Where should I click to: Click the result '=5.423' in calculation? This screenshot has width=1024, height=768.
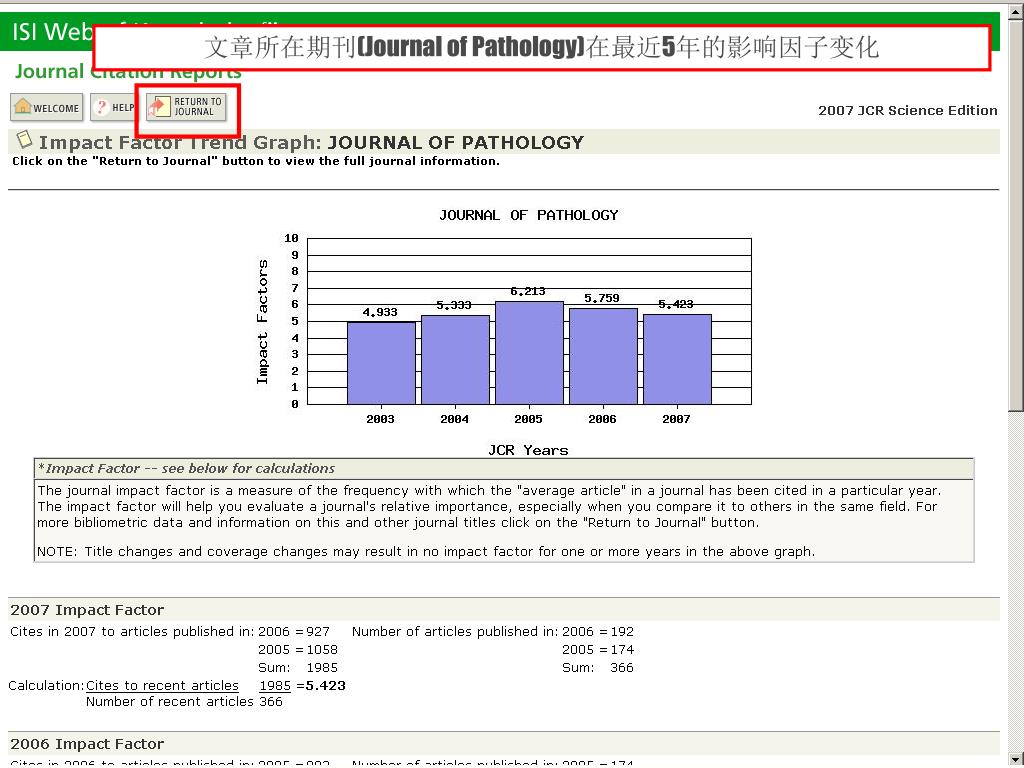point(321,686)
